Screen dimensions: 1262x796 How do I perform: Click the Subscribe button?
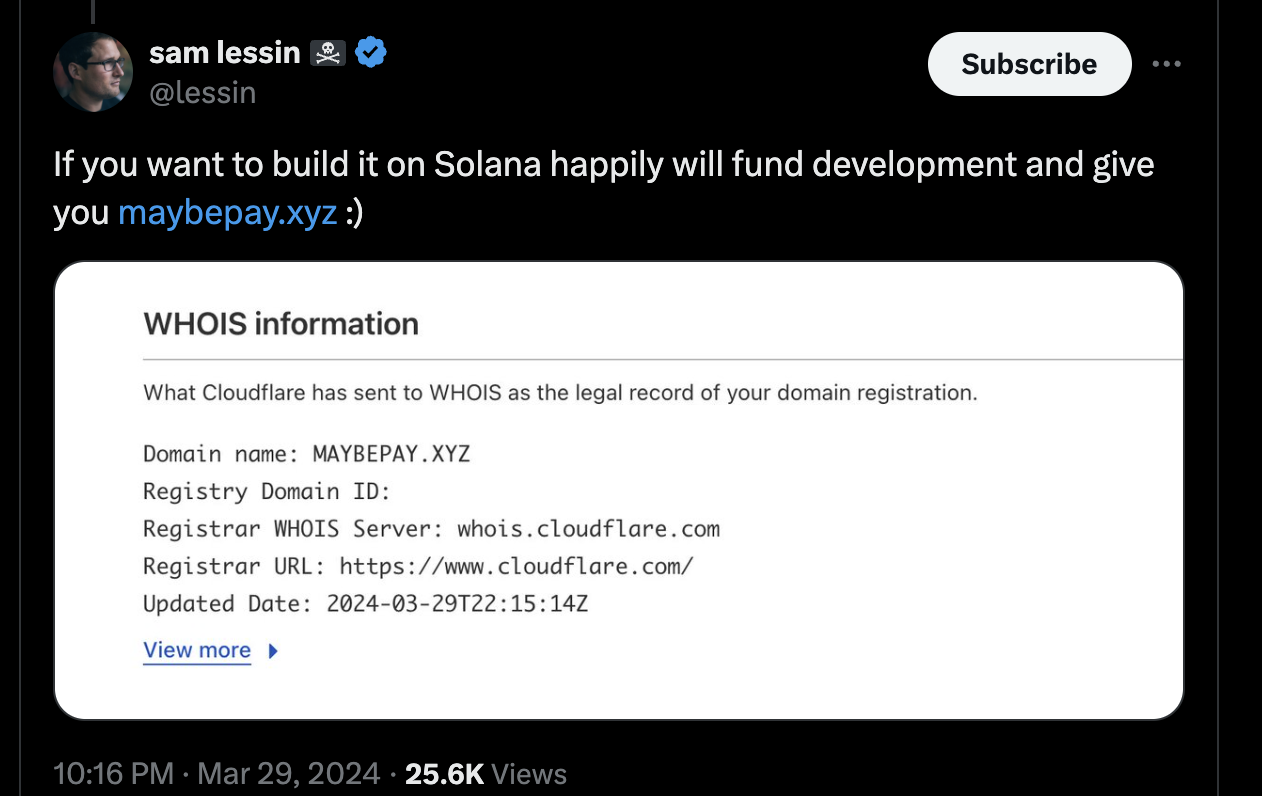[1029, 64]
